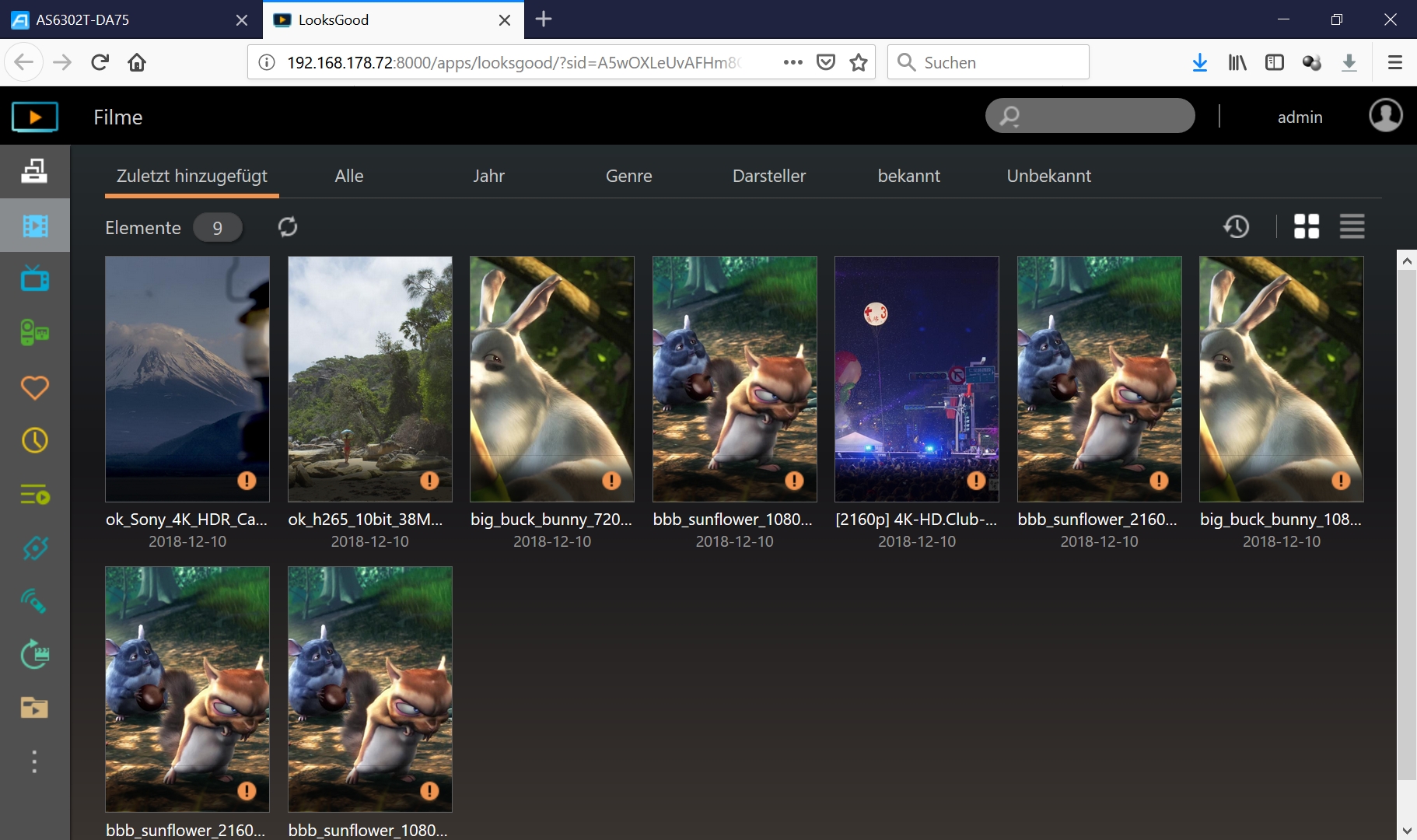Open the ok_h265_10bit beach thumbnail

370,379
